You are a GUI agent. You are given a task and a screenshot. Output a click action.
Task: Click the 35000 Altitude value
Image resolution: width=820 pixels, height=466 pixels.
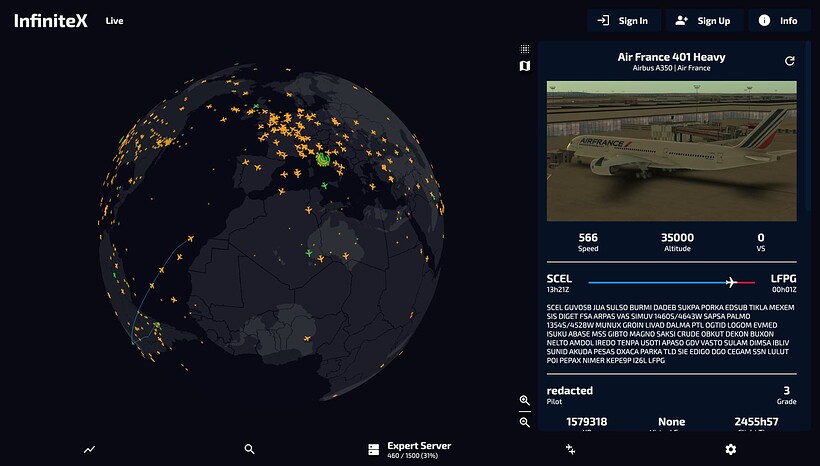point(677,238)
